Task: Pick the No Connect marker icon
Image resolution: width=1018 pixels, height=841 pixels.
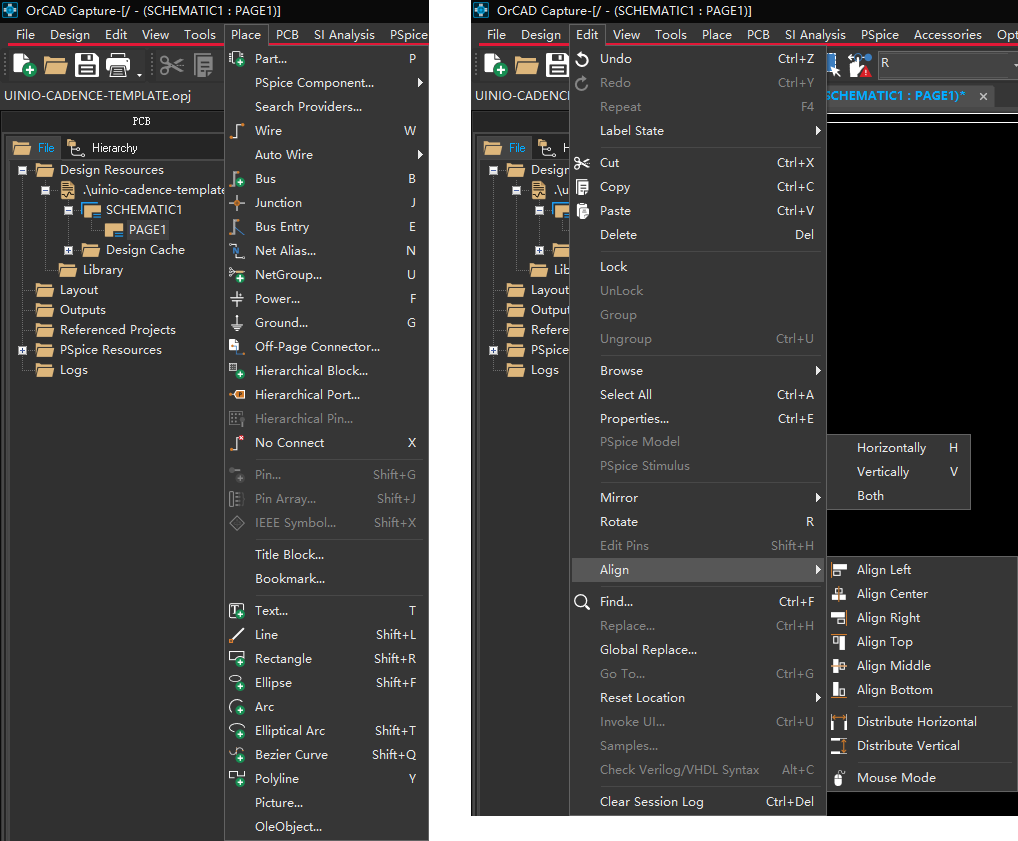Action: point(237,443)
